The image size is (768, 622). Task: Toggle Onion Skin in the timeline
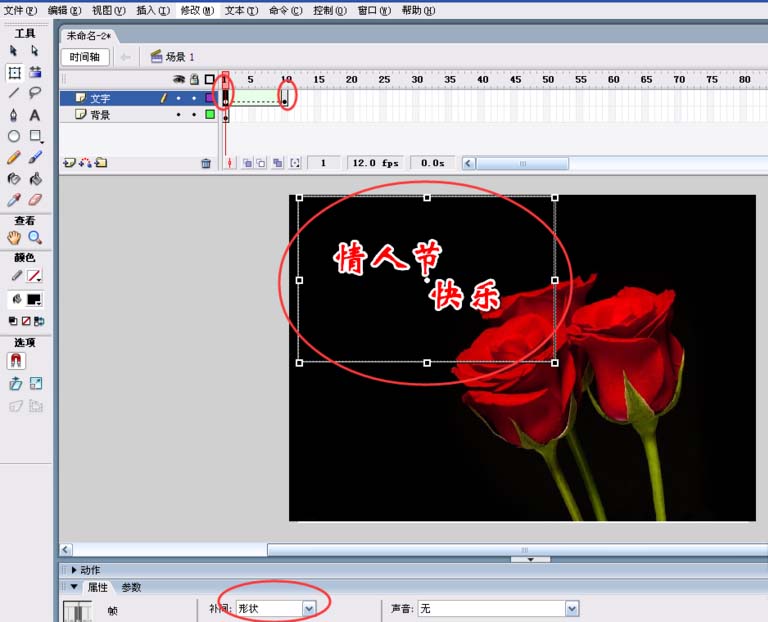[248, 163]
